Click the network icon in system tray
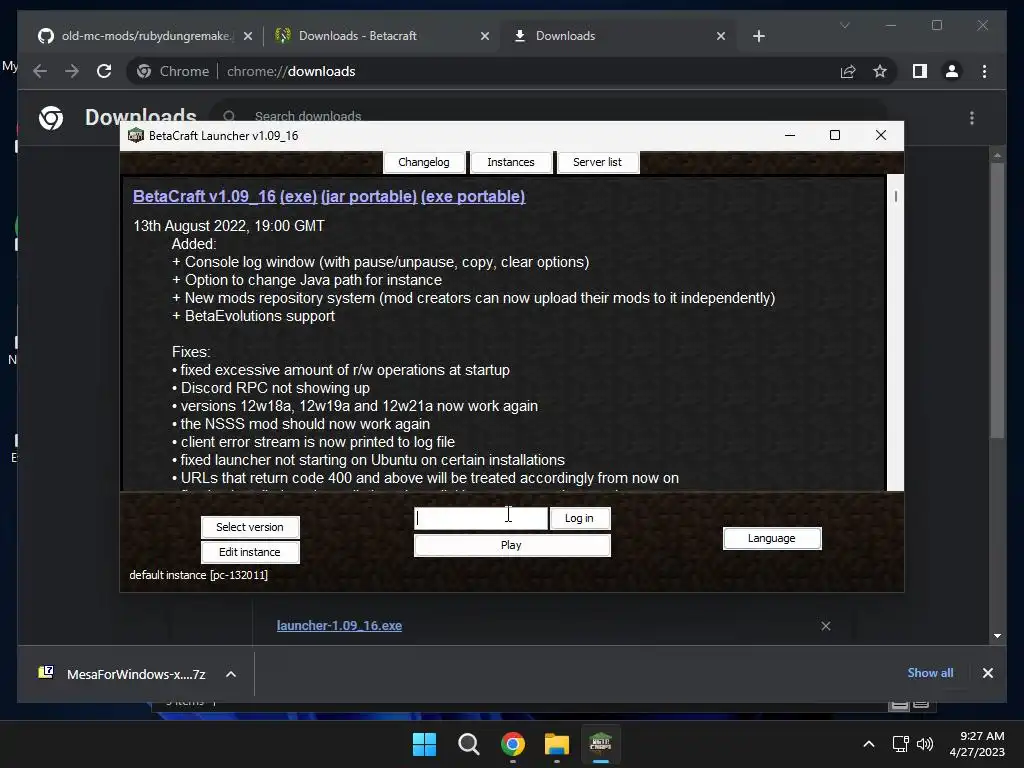The width and height of the screenshot is (1024, 768). pyautogui.click(x=901, y=744)
